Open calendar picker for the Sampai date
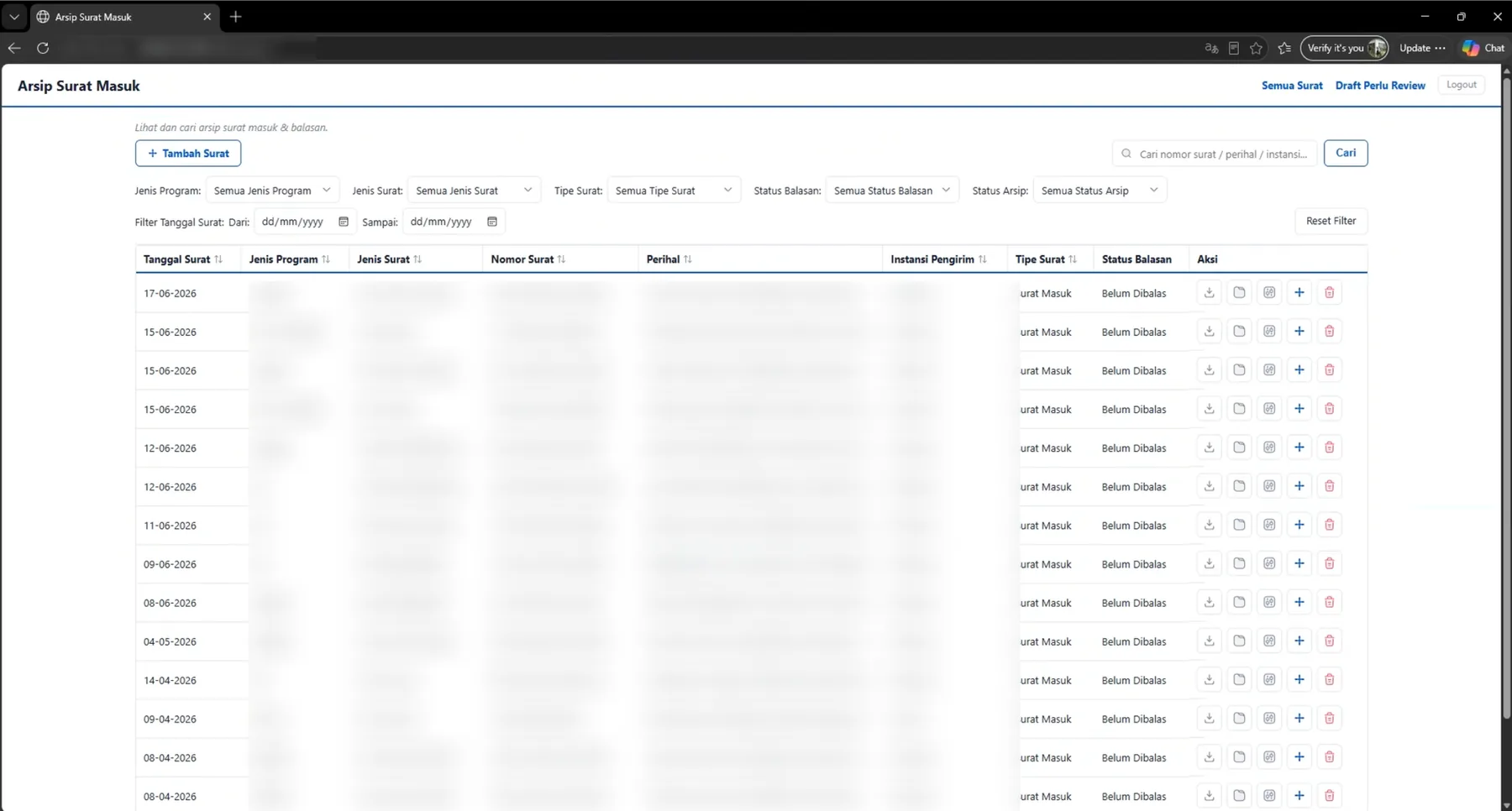The height and width of the screenshot is (811, 1512). [492, 222]
